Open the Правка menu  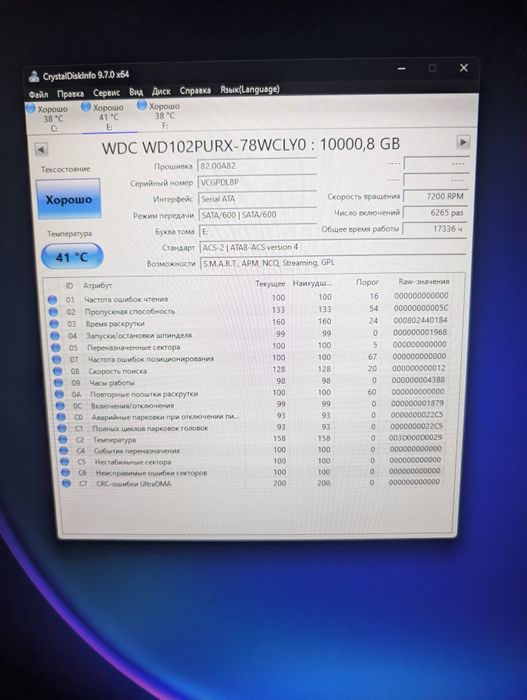click(x=70, y=93)
